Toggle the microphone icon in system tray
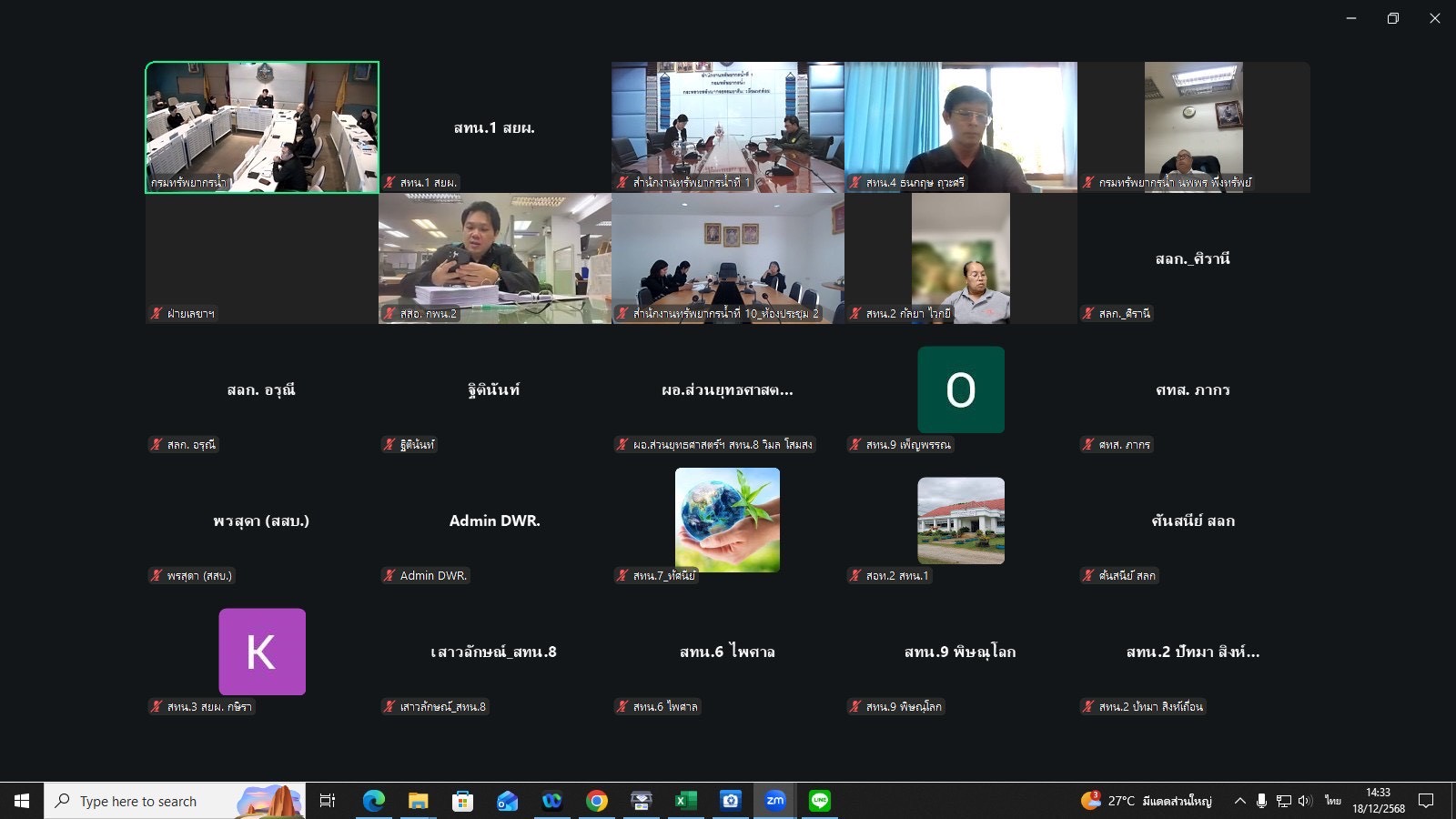The height and width of the screenshot is (819, 1456). pyautogui.click(x=1261, y=801)
